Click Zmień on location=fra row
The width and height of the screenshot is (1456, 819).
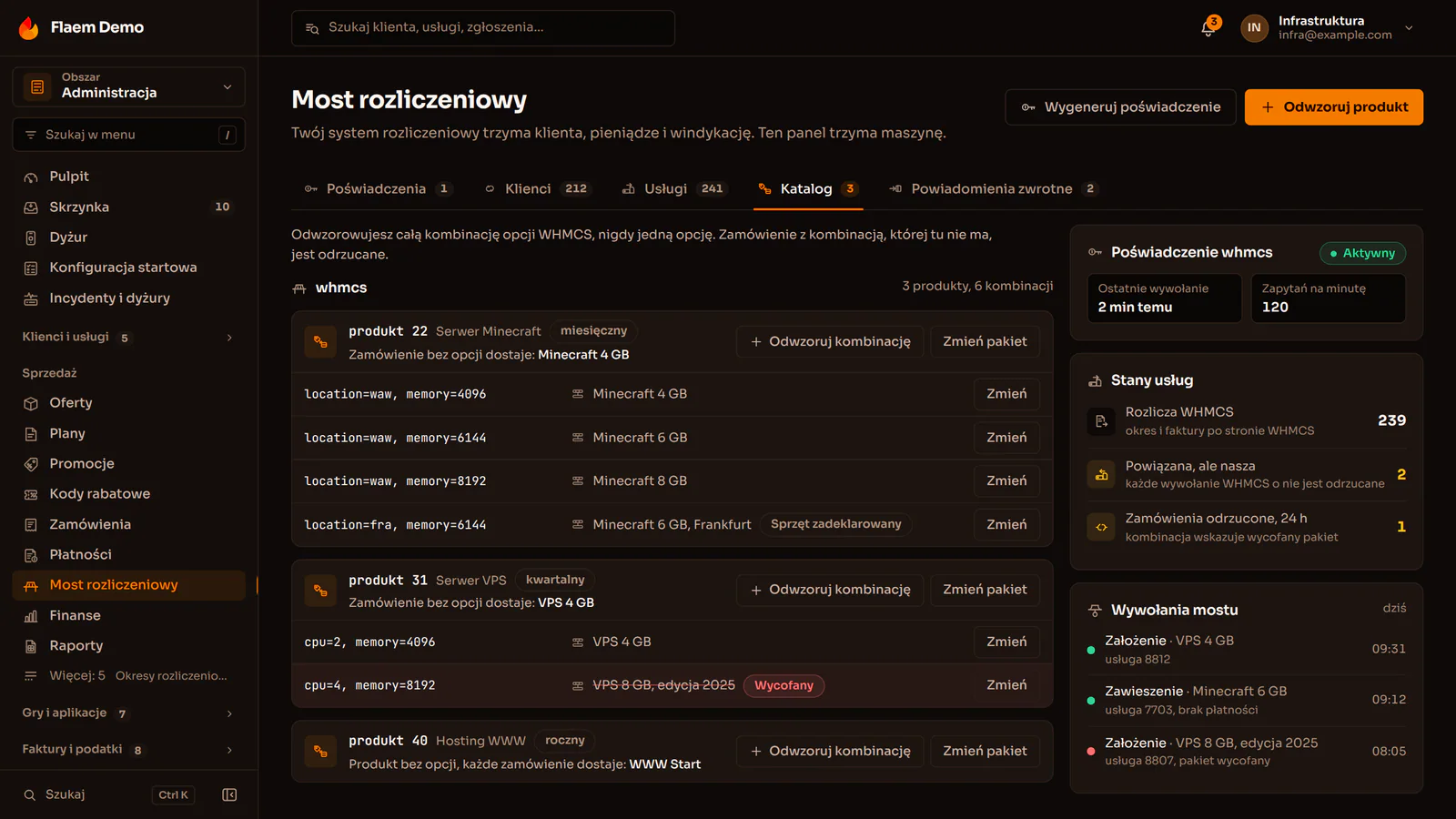click(x=1006, y=525)
